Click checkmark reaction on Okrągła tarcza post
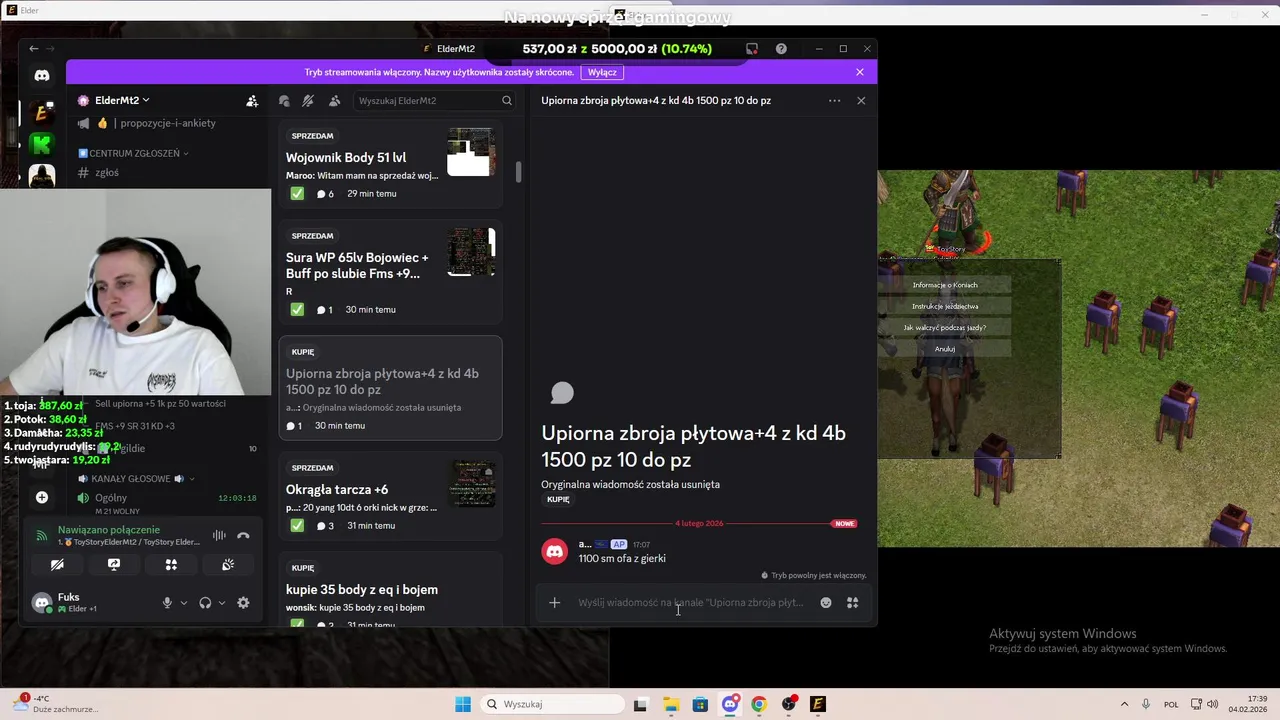Screen dimensions: 1280x720 (x=297, y=526)
